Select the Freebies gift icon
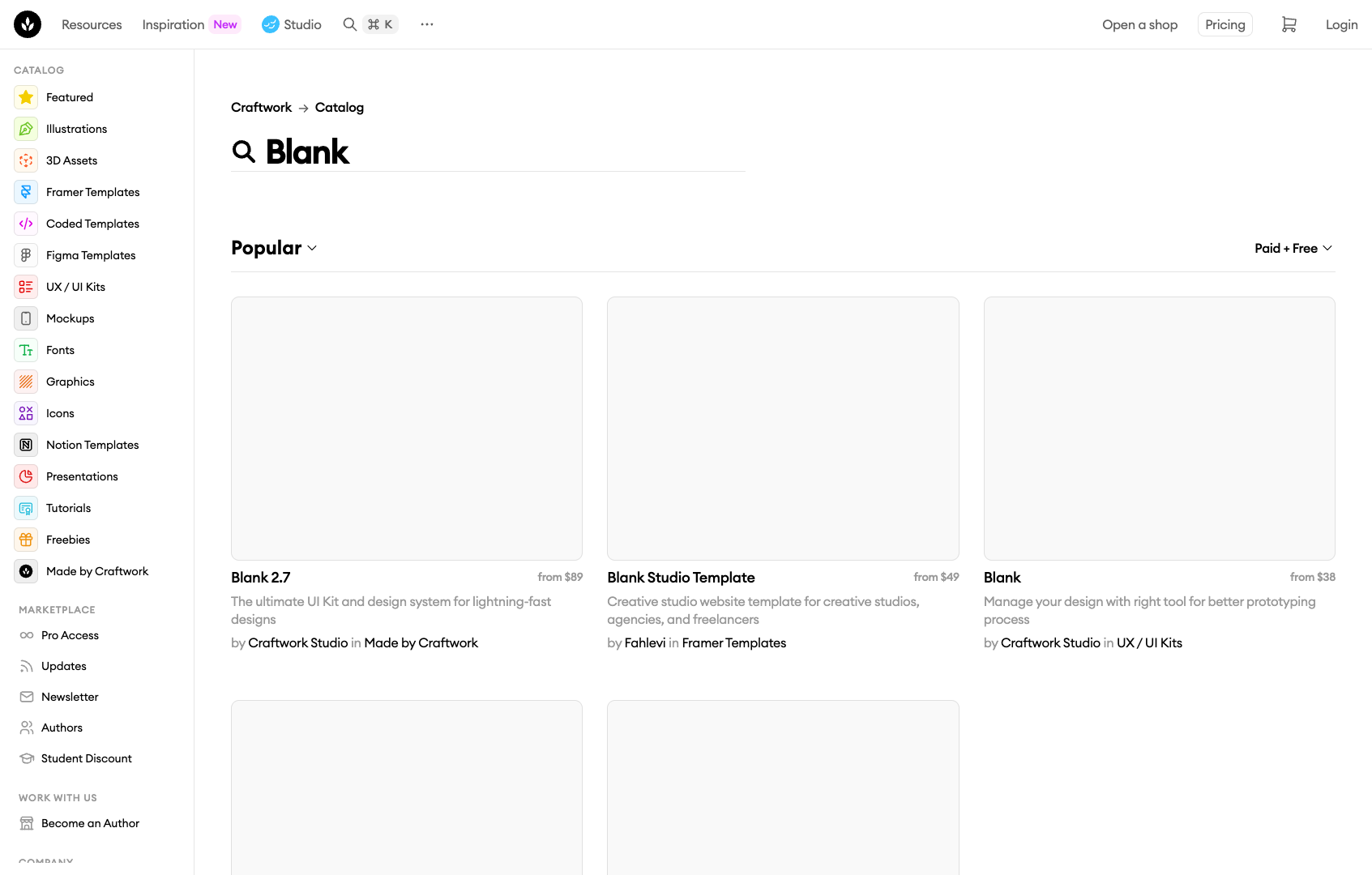Screen dimensions: 1372x875 tap(26, 540)
